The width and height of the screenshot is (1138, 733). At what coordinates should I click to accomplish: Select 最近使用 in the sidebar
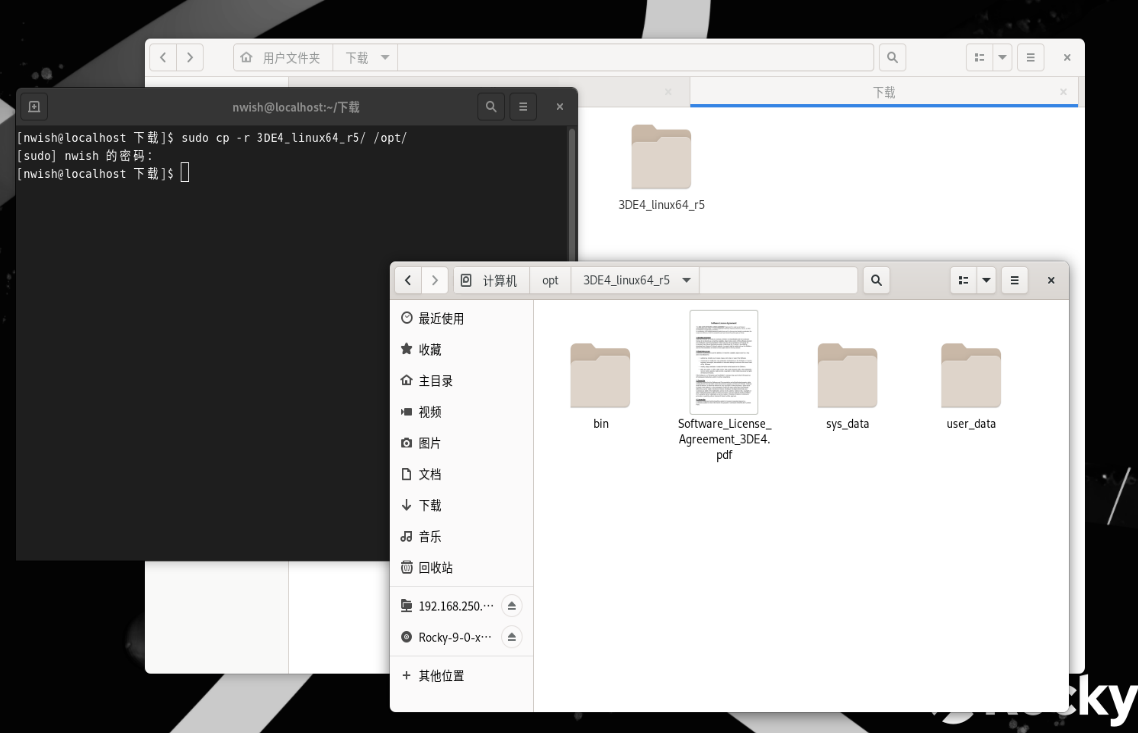[x=441, y=318]
